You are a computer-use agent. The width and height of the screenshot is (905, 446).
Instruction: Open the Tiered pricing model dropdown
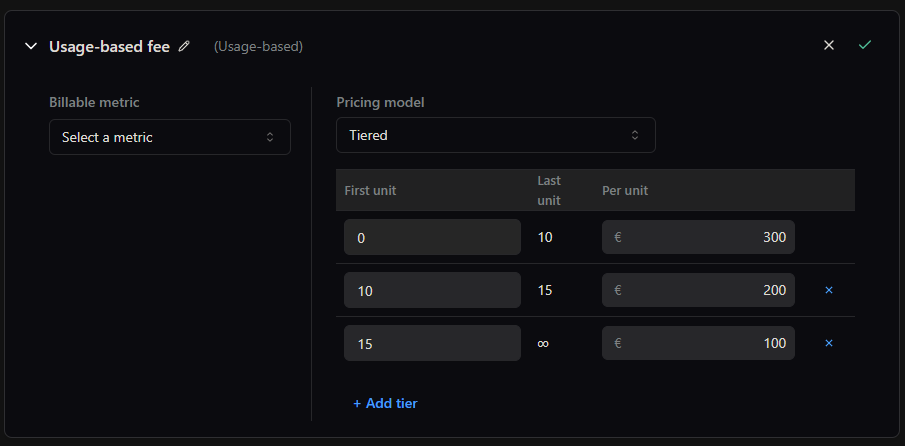tap(496, 135)
